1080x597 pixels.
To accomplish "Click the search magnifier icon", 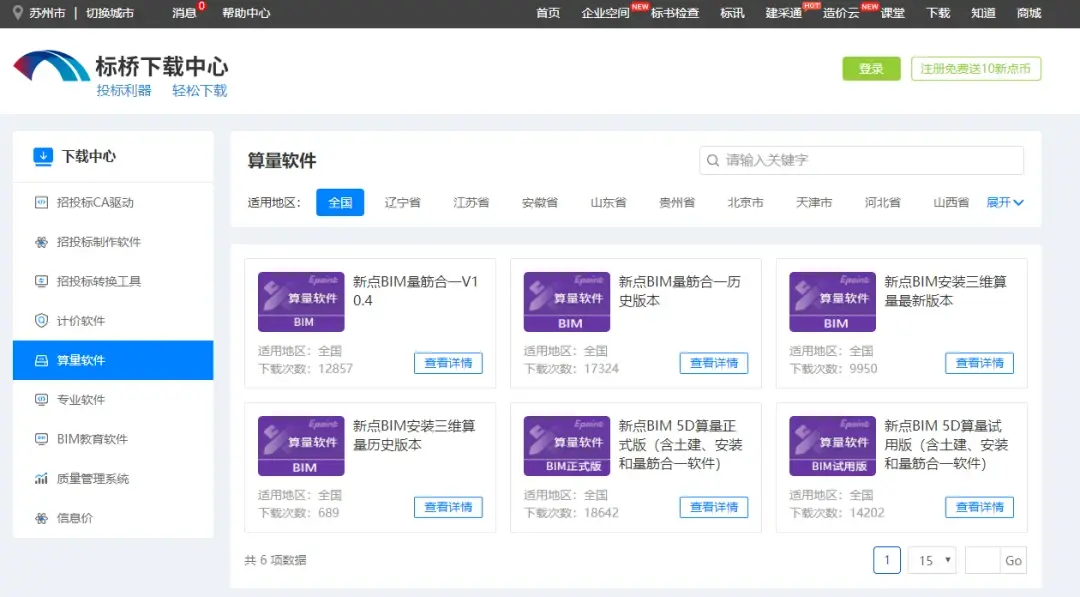I will [713, 160].
